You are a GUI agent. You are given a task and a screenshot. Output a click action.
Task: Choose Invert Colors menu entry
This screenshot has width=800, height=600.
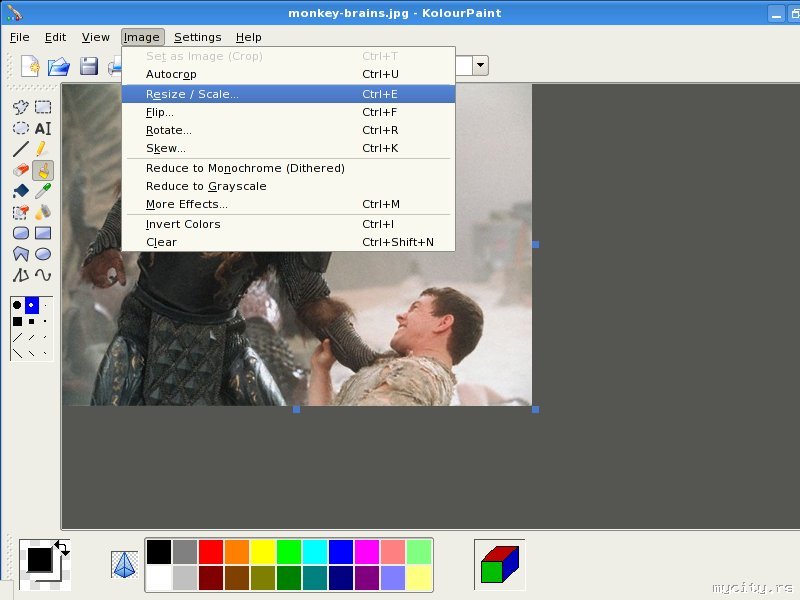pos(288,224)
